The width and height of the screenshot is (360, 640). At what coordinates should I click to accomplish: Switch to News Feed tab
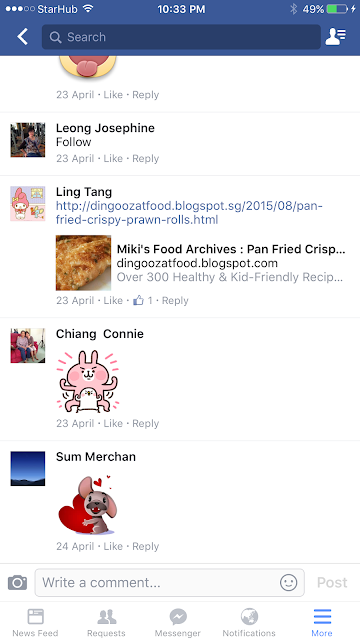pyautogui.click(x=36, y=622)
